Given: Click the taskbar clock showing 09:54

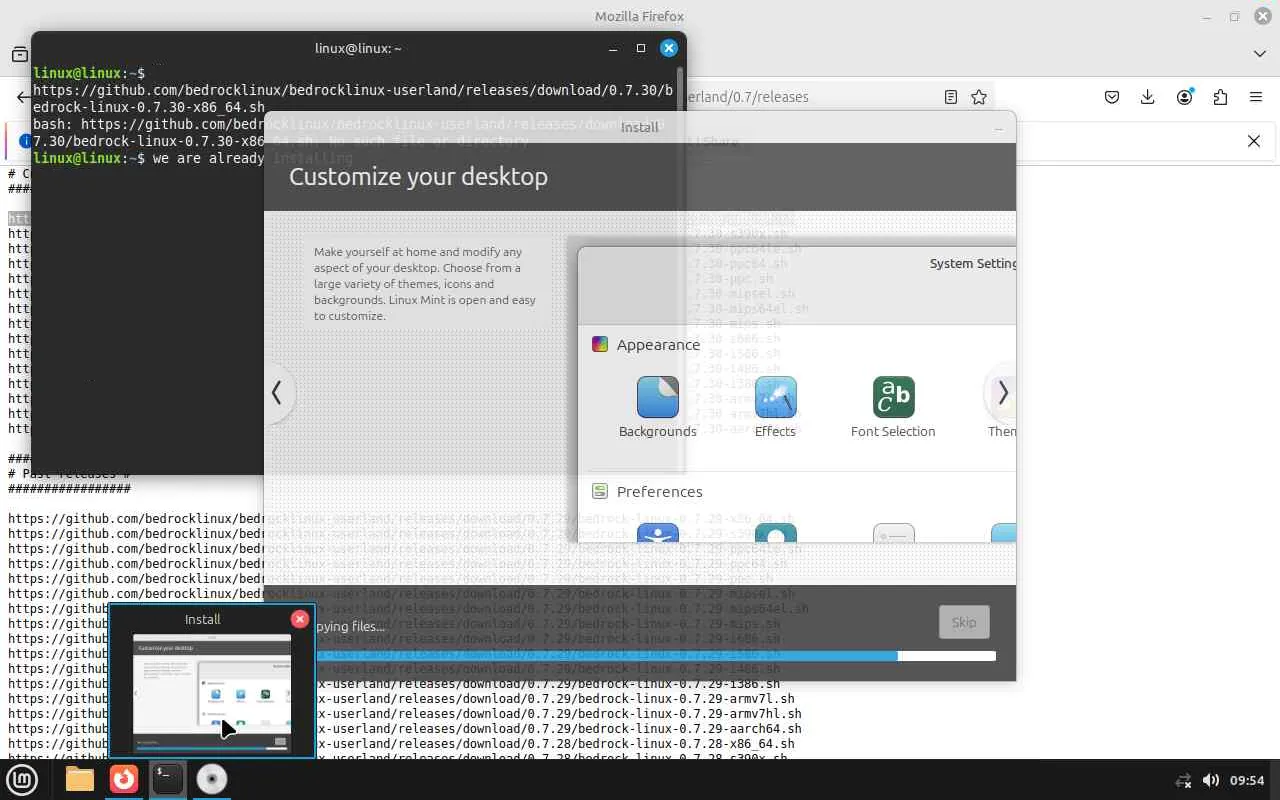Looking at the screenshot, I should (x=1247, y=780).
